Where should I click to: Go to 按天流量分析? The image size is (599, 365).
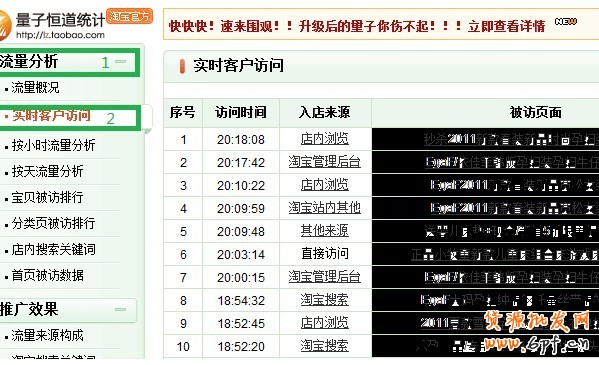coord(47,171)
